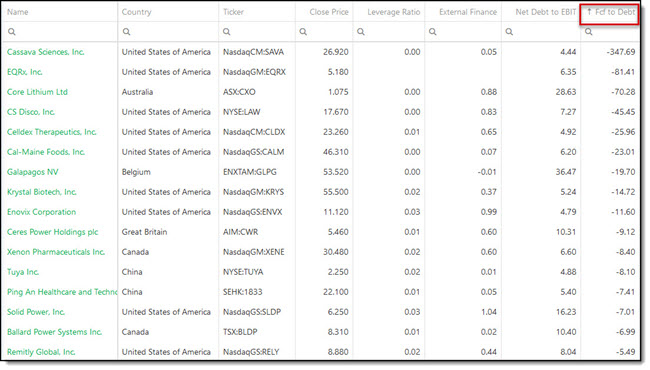Sort table by Country header

click(x=136, y=12)
